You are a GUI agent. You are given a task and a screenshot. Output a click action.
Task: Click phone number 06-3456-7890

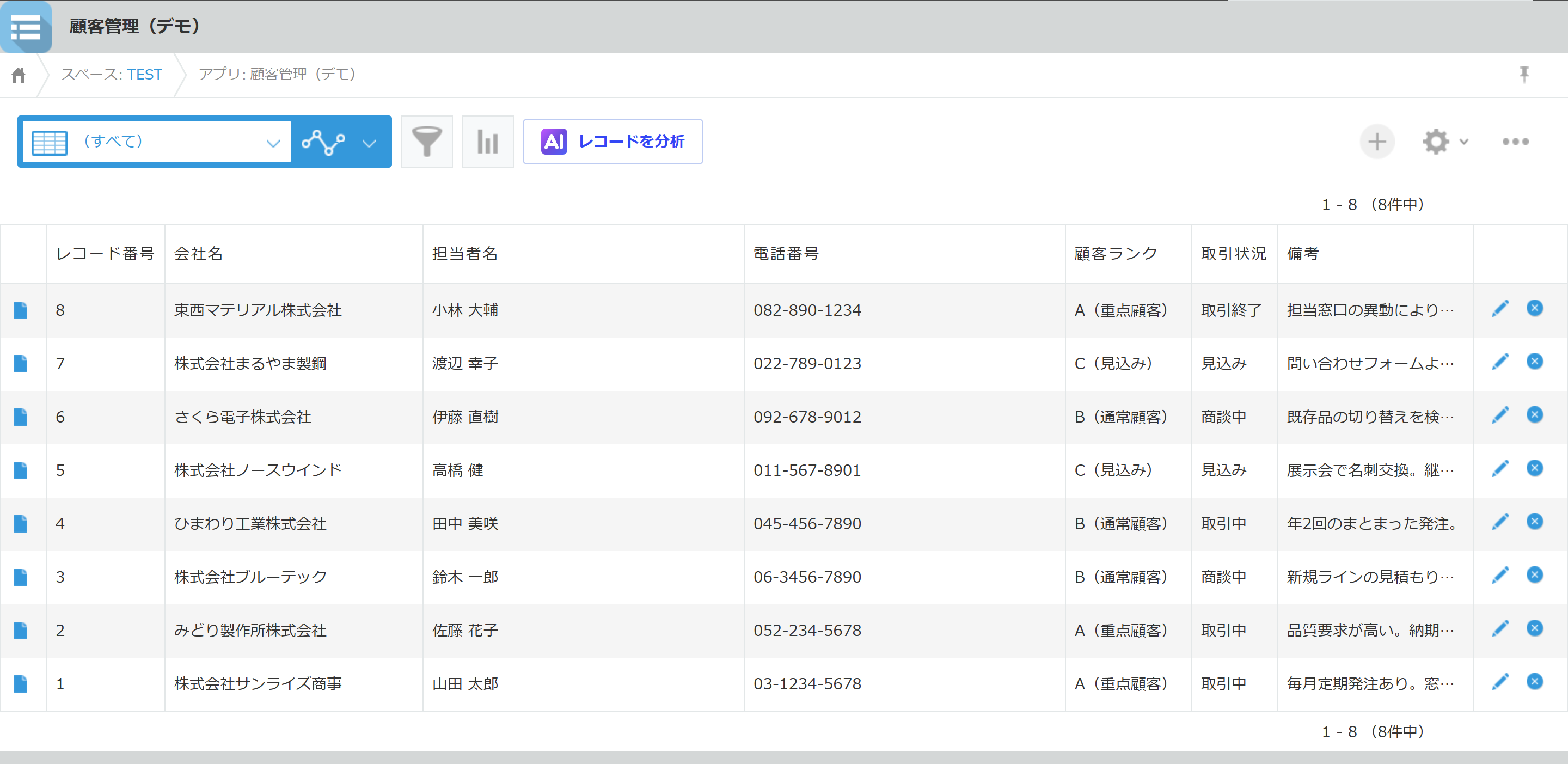click(x=807, y=577)
